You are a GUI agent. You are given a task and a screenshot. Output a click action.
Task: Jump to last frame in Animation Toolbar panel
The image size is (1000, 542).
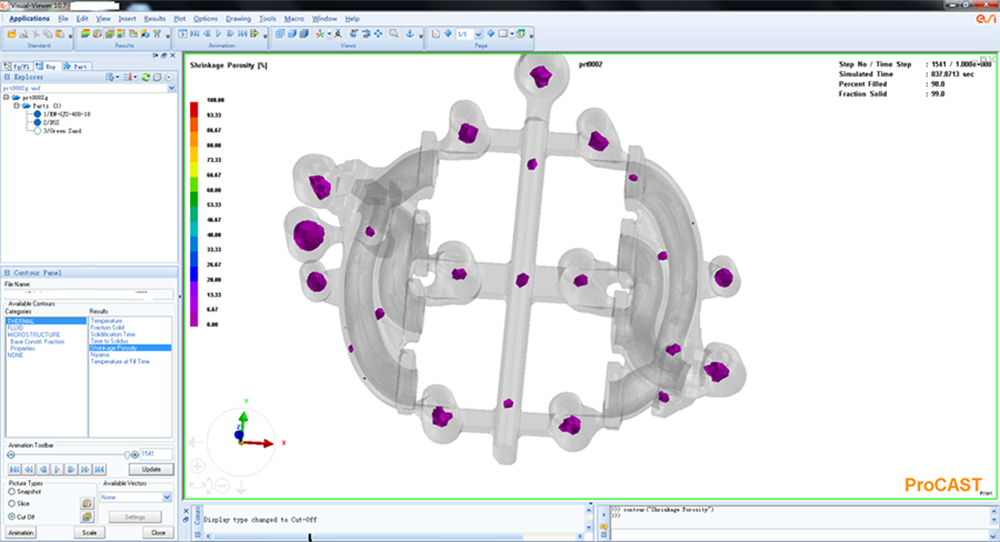100,469
